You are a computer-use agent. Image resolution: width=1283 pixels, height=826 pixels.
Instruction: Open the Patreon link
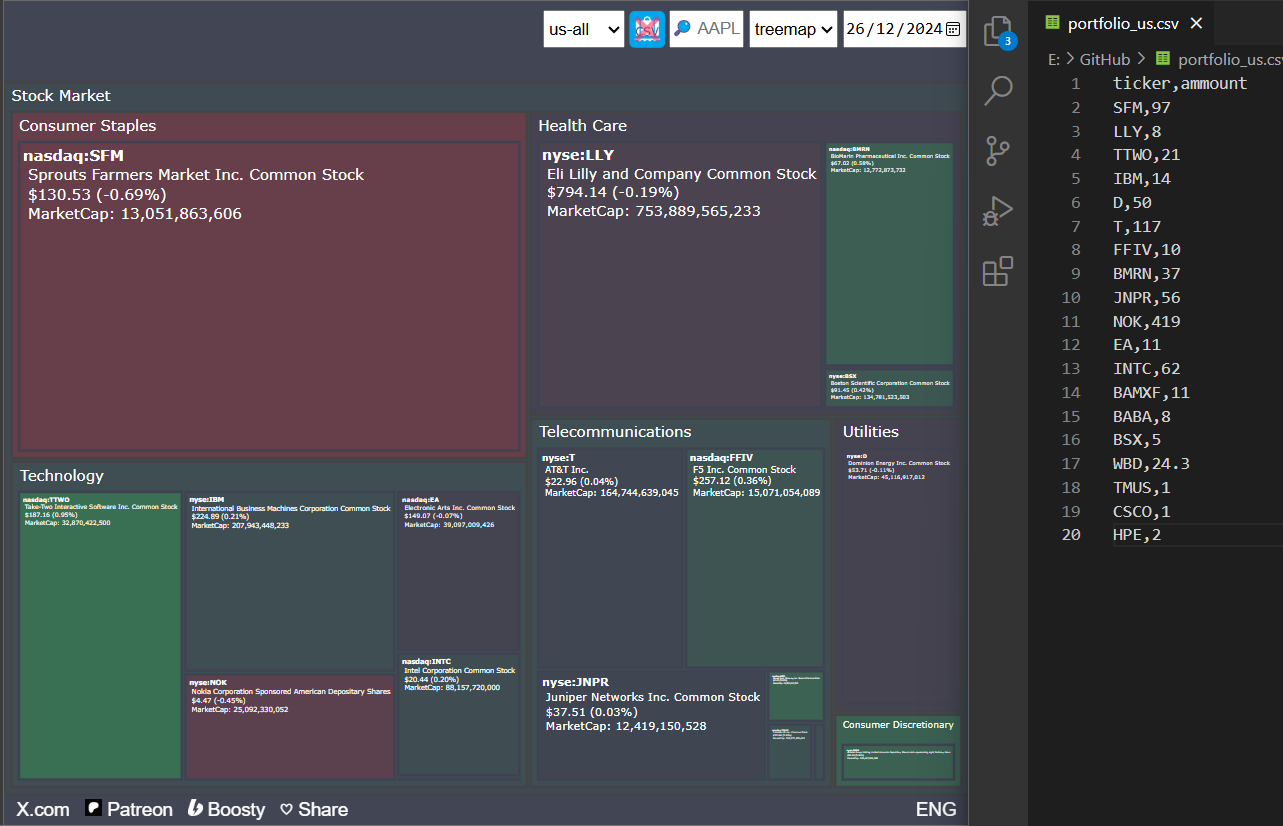[x=129, y=809]
